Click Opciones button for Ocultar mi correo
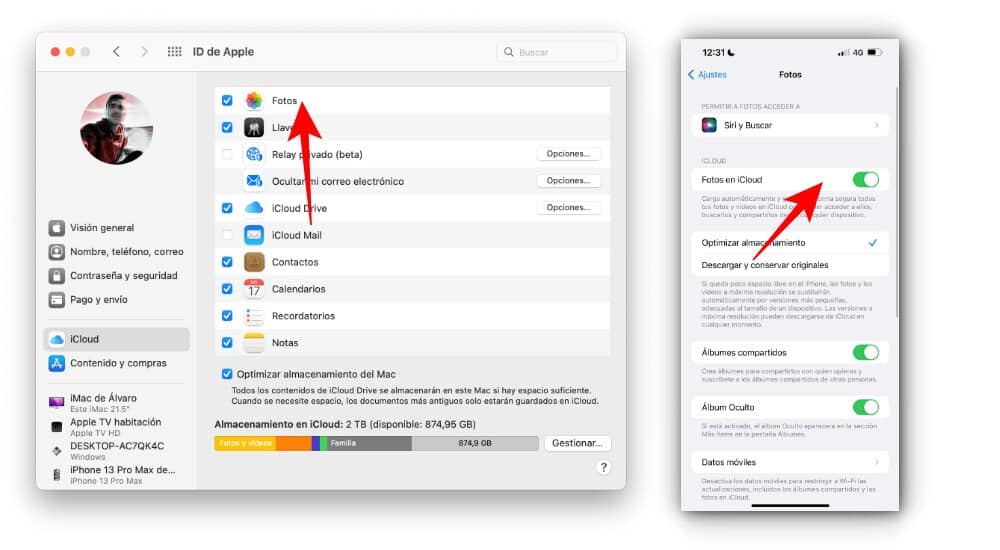The image size is (1000, 550). tap(568, 181)
